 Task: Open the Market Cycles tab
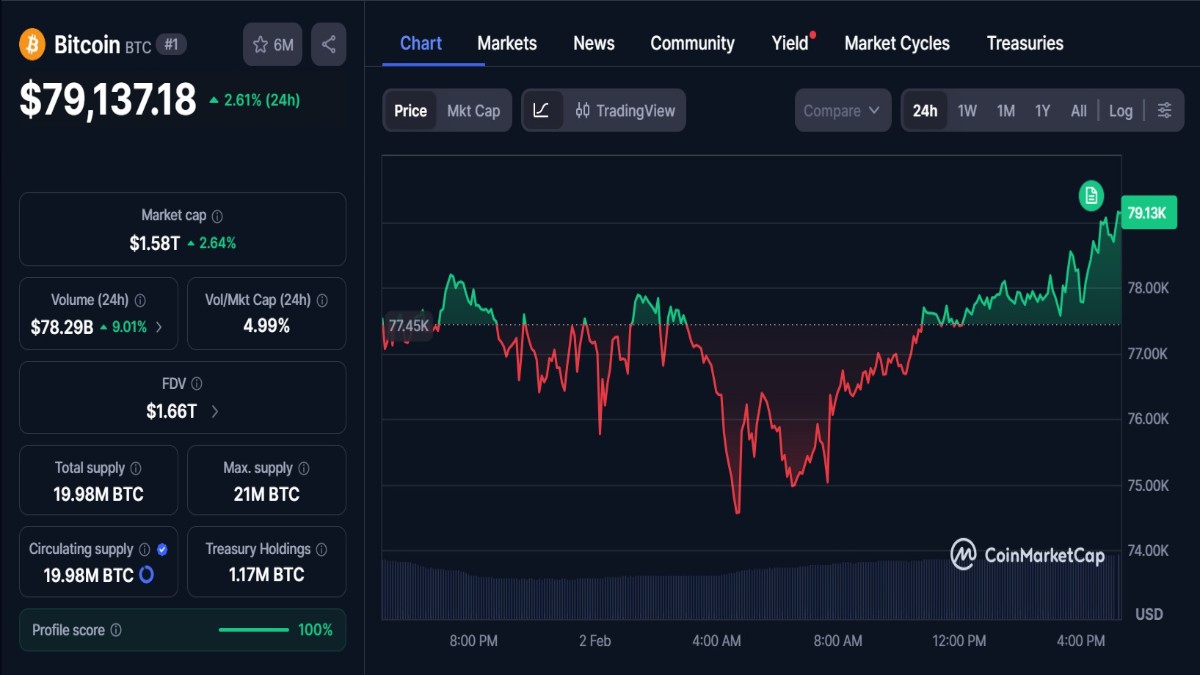point(896,43)
